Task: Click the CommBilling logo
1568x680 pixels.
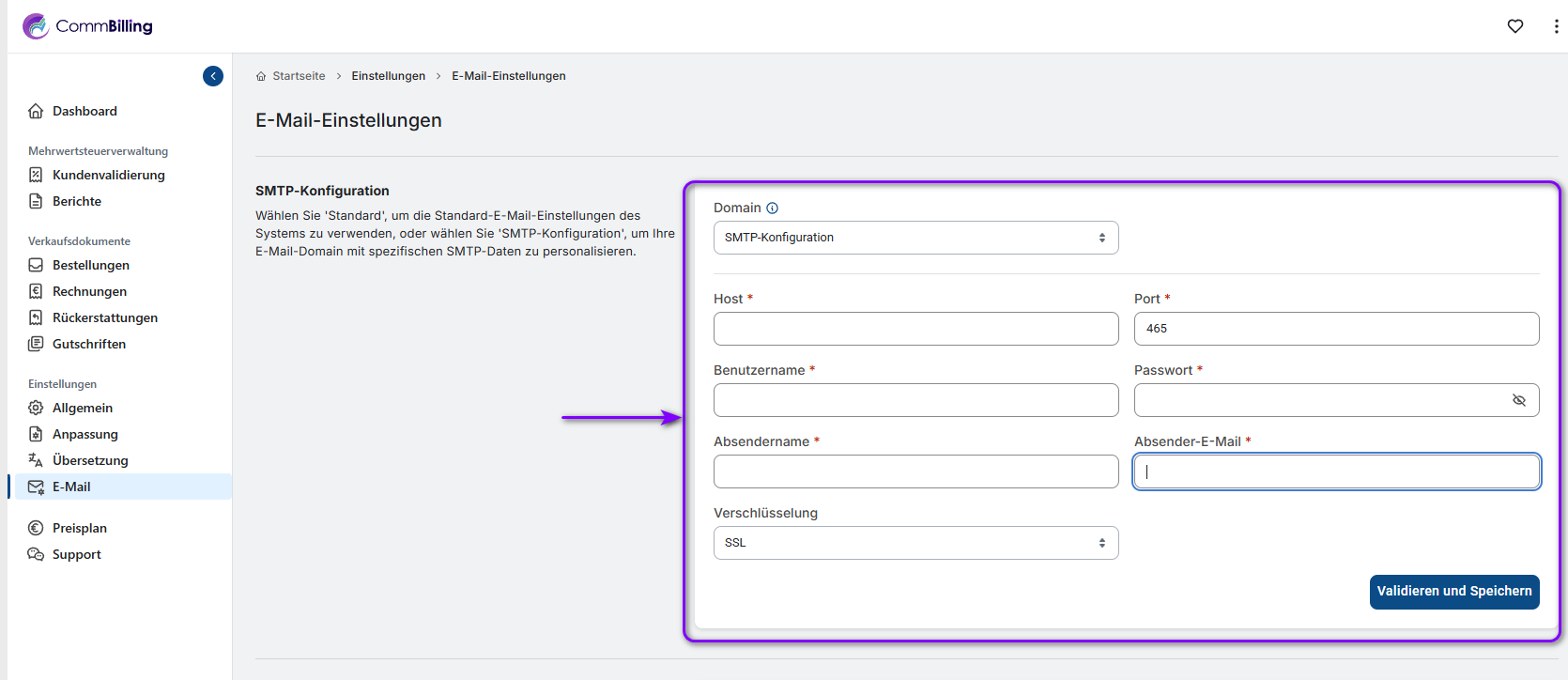Action: [x=87, y=26]
